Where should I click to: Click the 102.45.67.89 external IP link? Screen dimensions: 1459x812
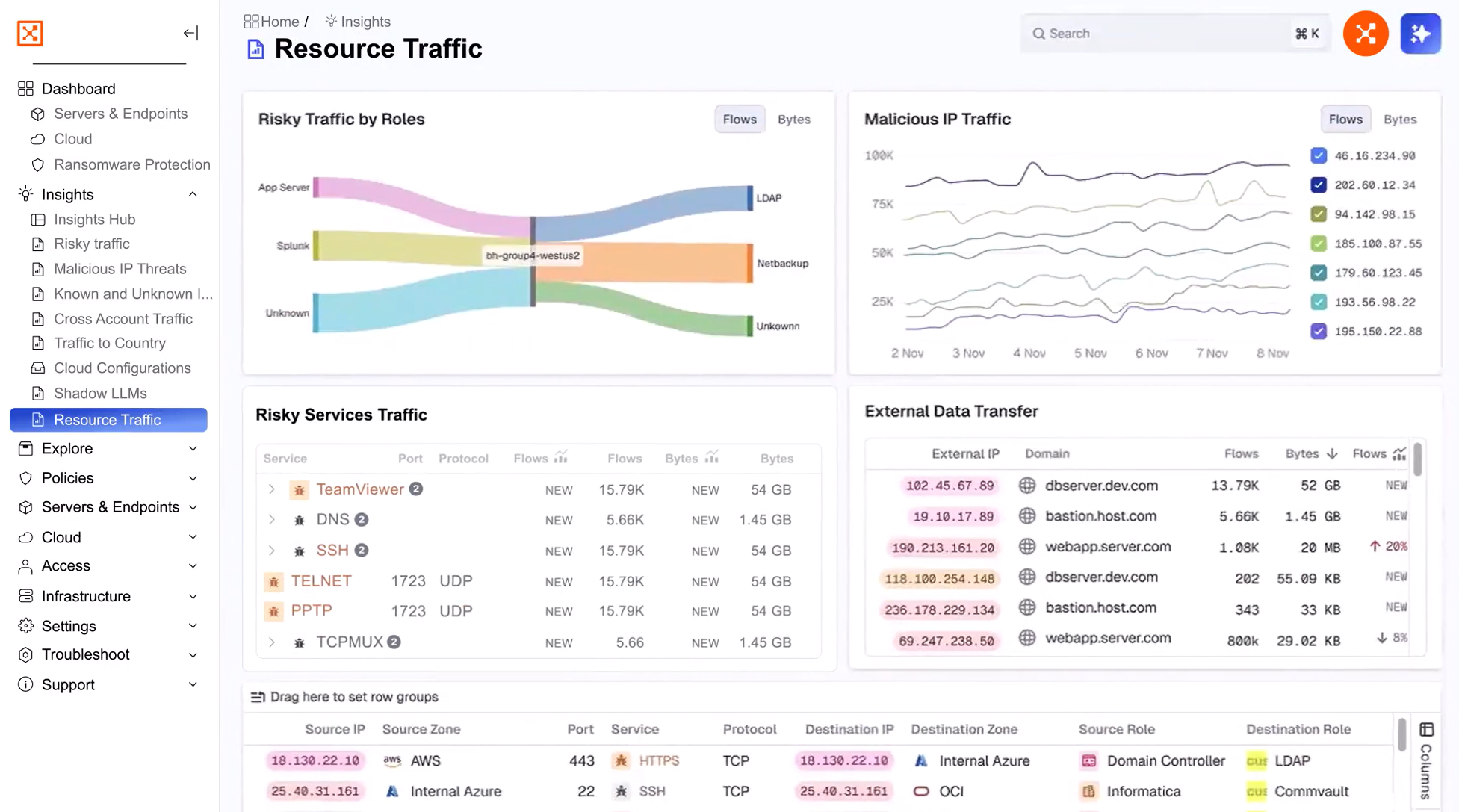950,486
